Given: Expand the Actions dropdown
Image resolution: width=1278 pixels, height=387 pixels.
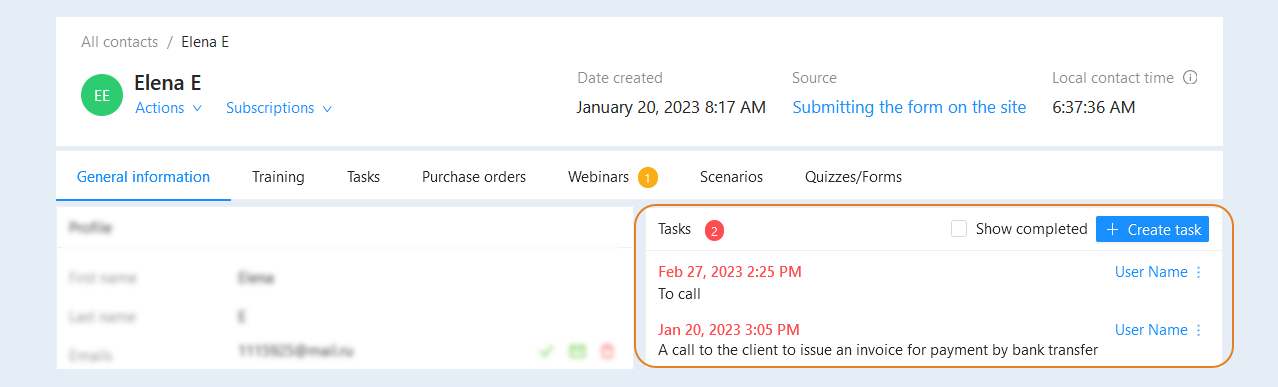Looking at the screenshot, I should click(x=169, y=108).
